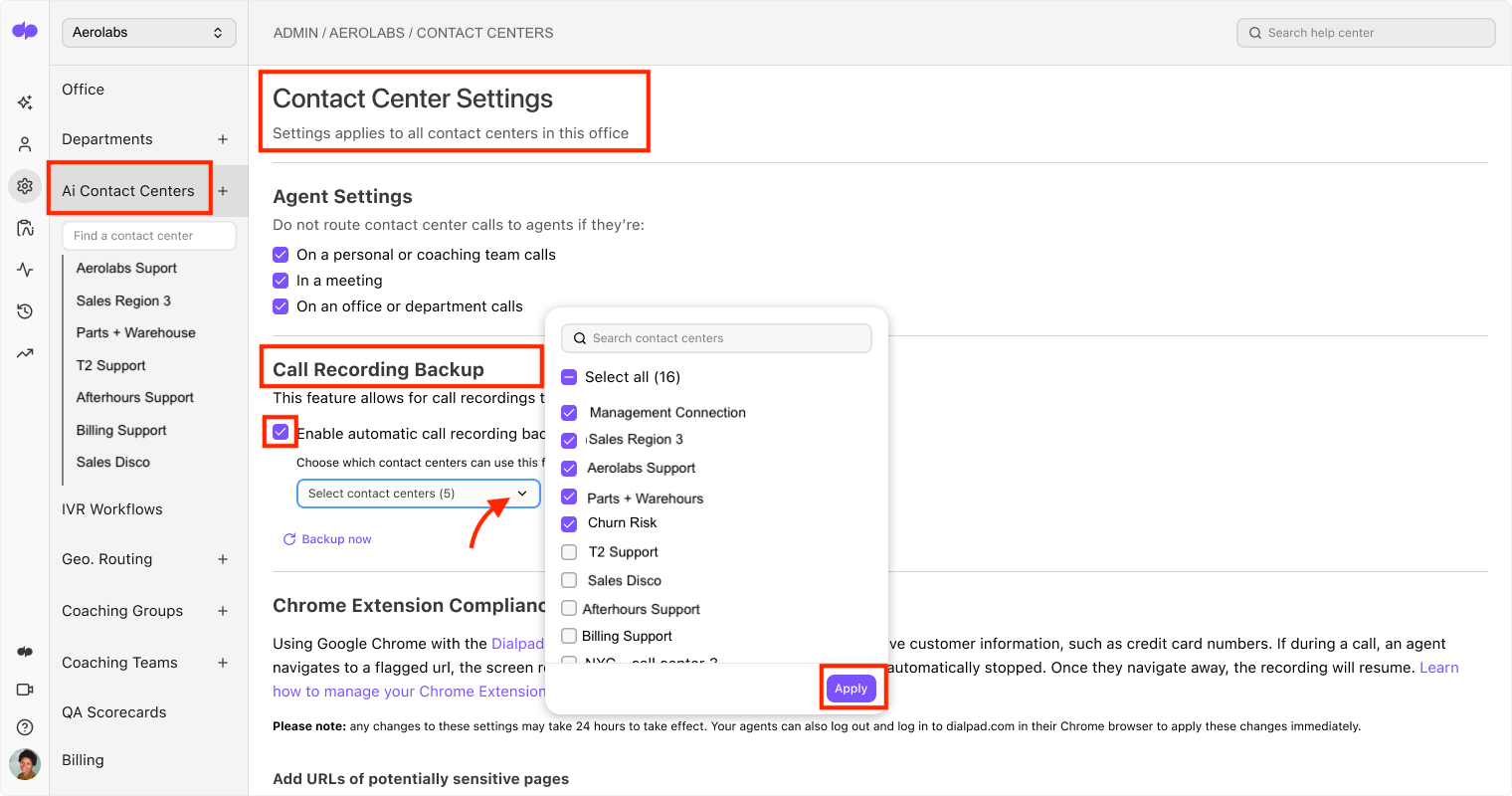This screenshot has height=796, width=1512.
Task: Click the Search contact centers field
Action: [x=716, y=338]
